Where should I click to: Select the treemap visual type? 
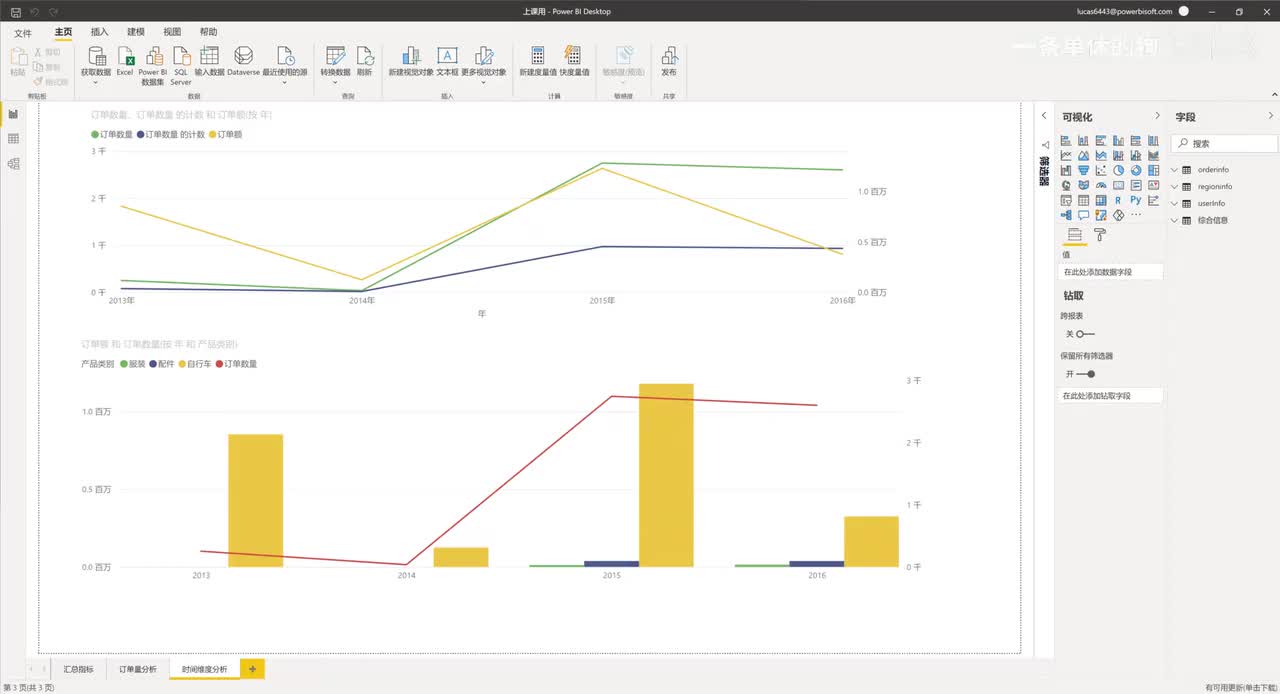(1153, 170)
